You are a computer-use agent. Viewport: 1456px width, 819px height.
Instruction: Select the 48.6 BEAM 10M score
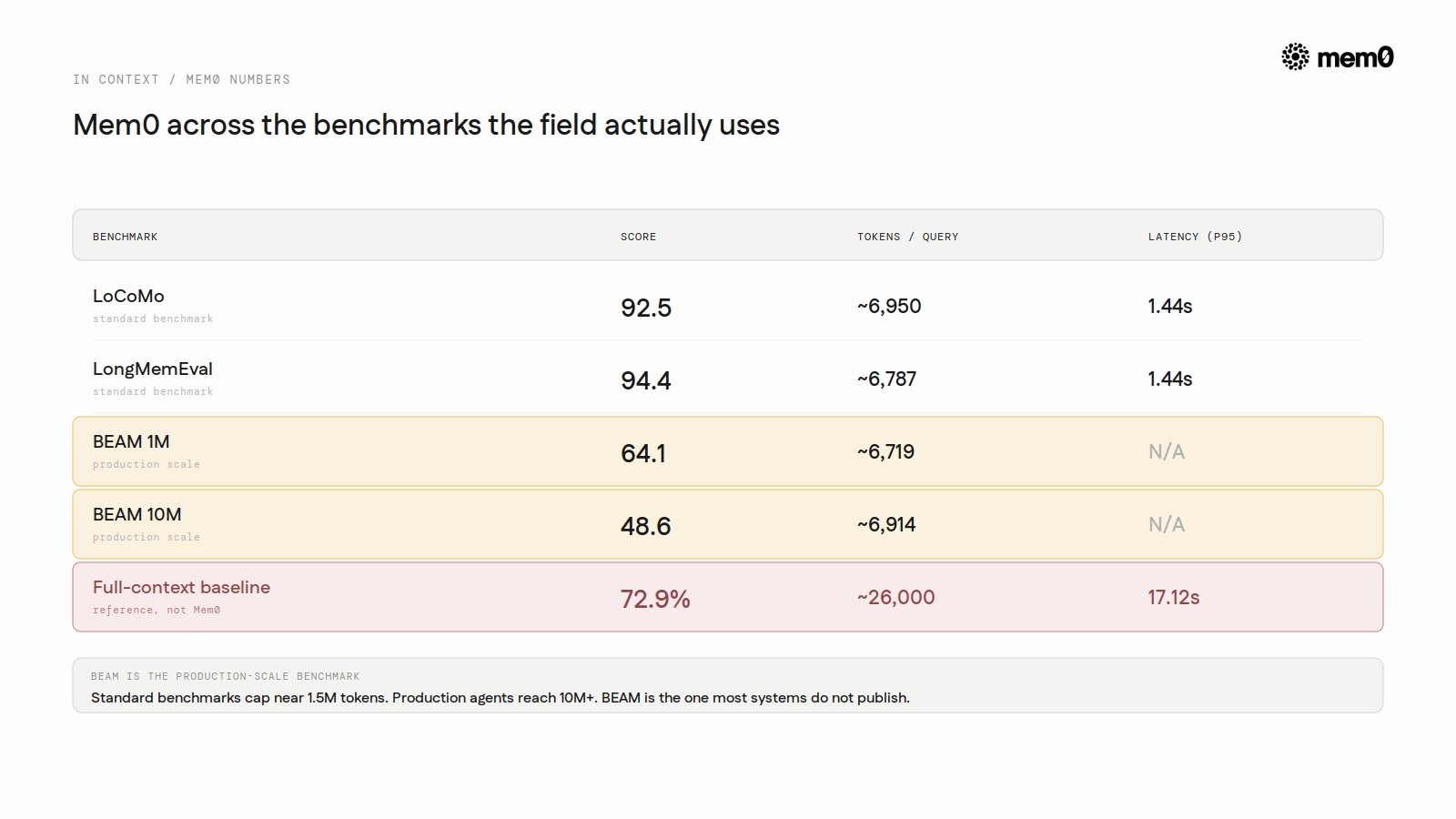(x=646, y=526)
